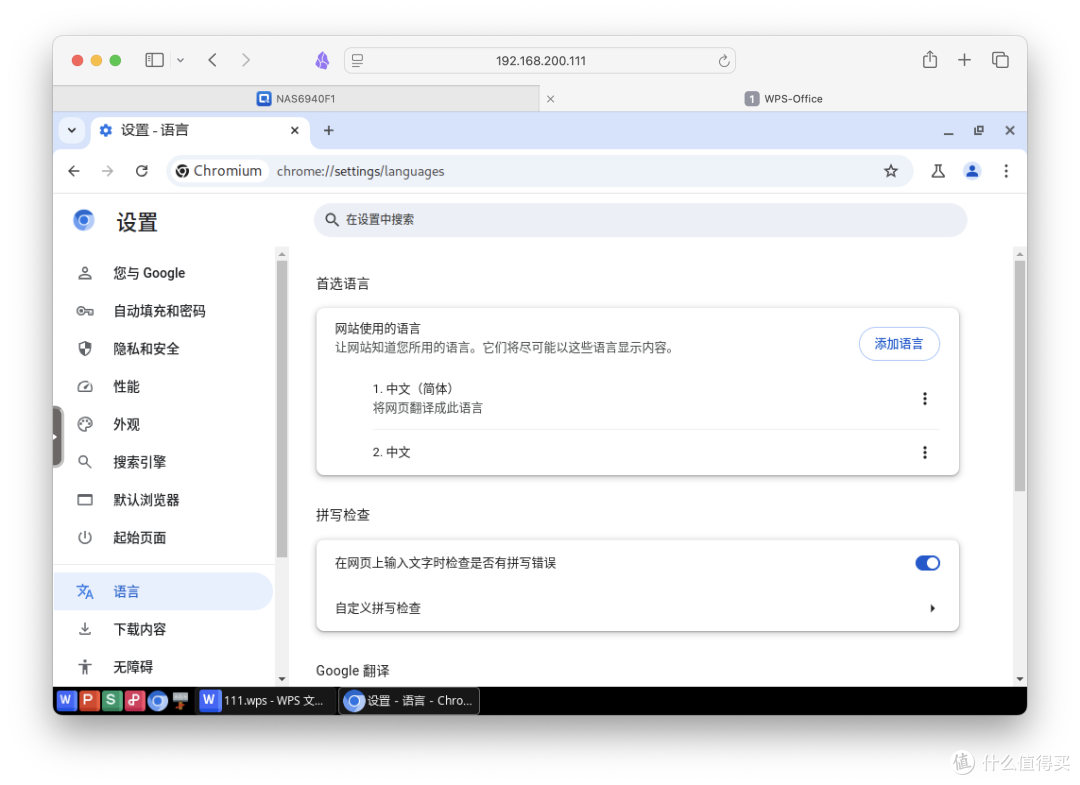Open WPS Spreadsheet from the taskbar
This screenshot has height=785, width=1080.
[111, 700]
